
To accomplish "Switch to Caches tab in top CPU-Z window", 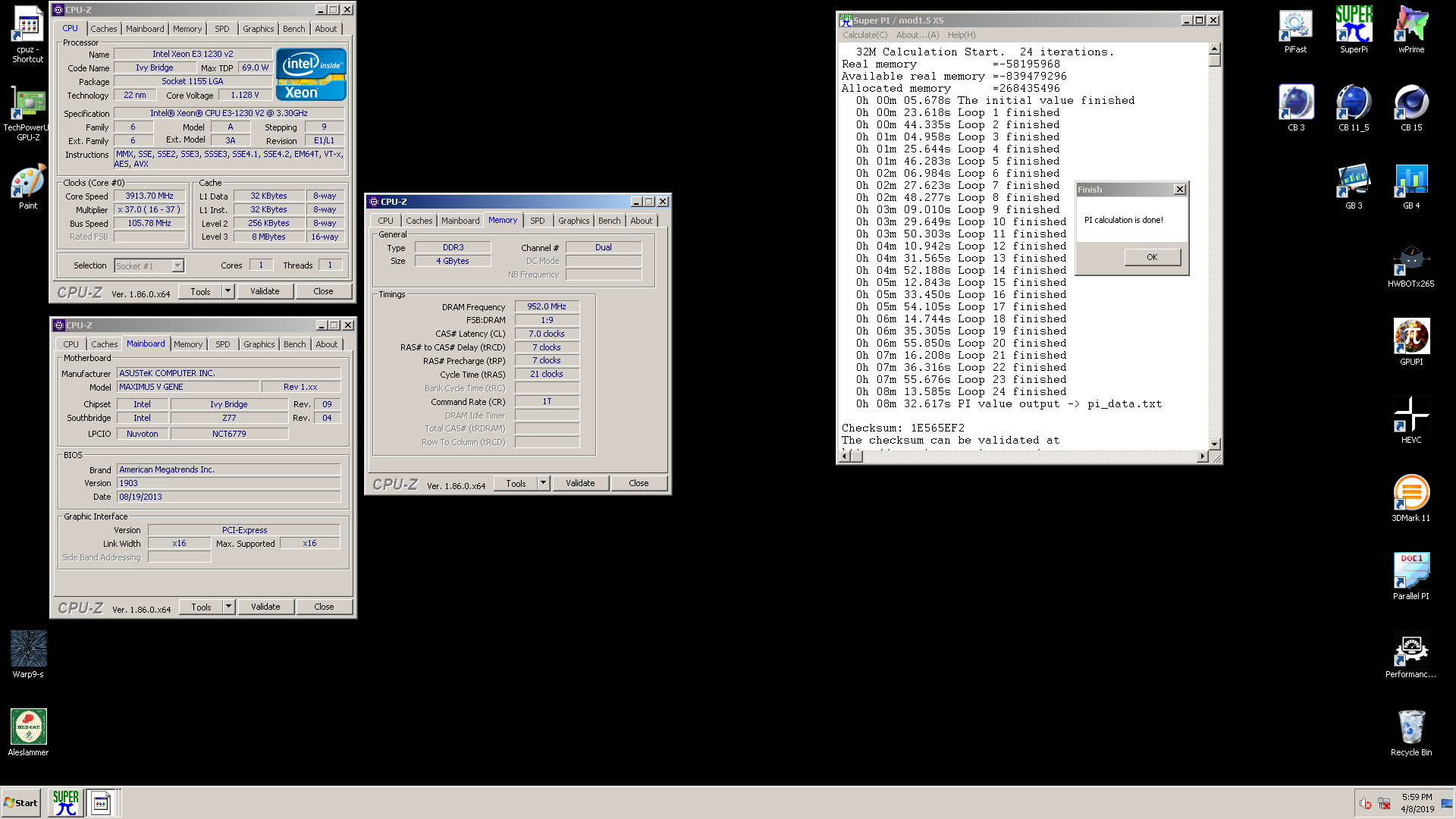I will (x=104, y=29).
